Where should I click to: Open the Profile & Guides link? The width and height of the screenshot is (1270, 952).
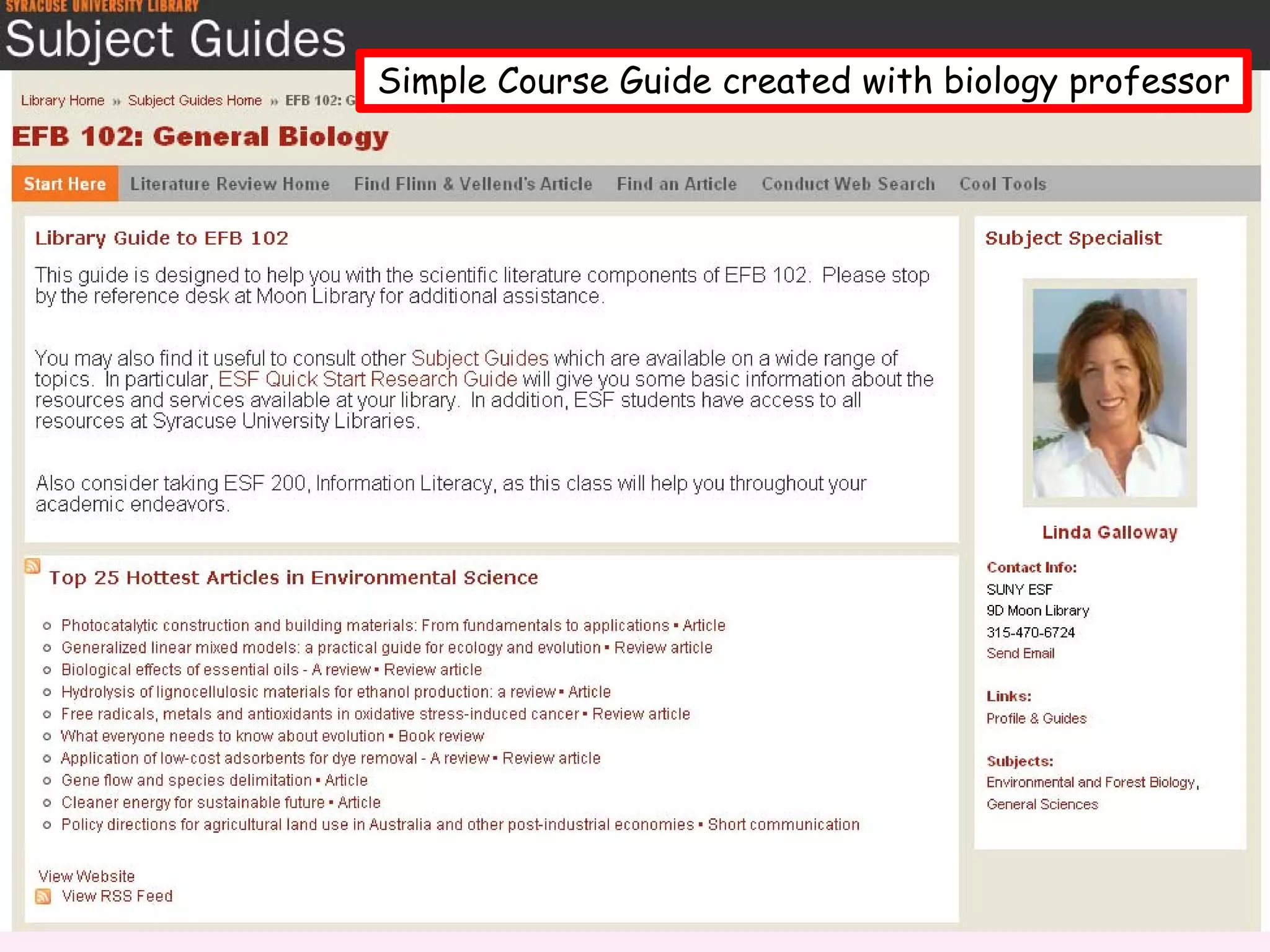tap(1037, 718)
